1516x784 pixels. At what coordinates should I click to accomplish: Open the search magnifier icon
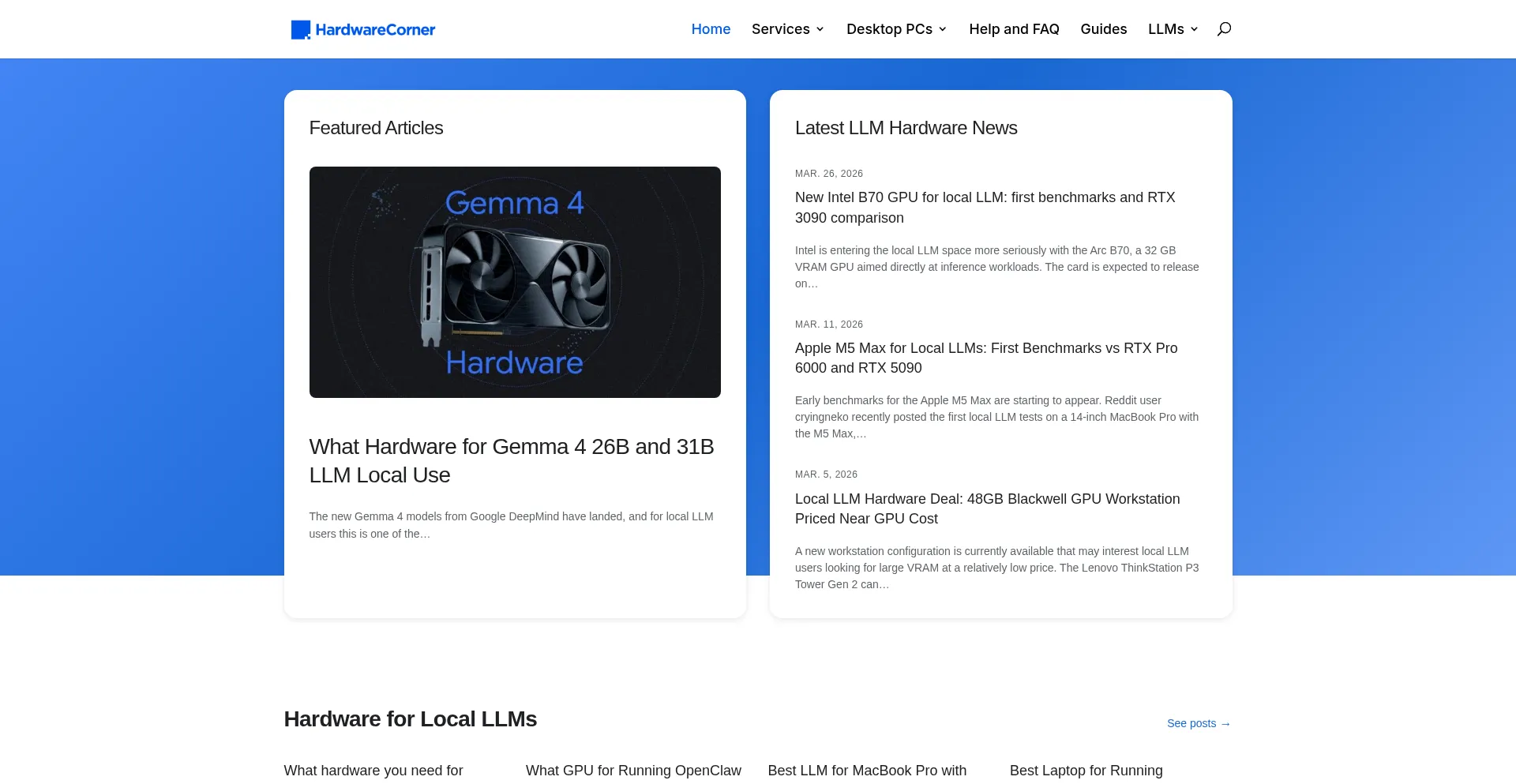1224,29
